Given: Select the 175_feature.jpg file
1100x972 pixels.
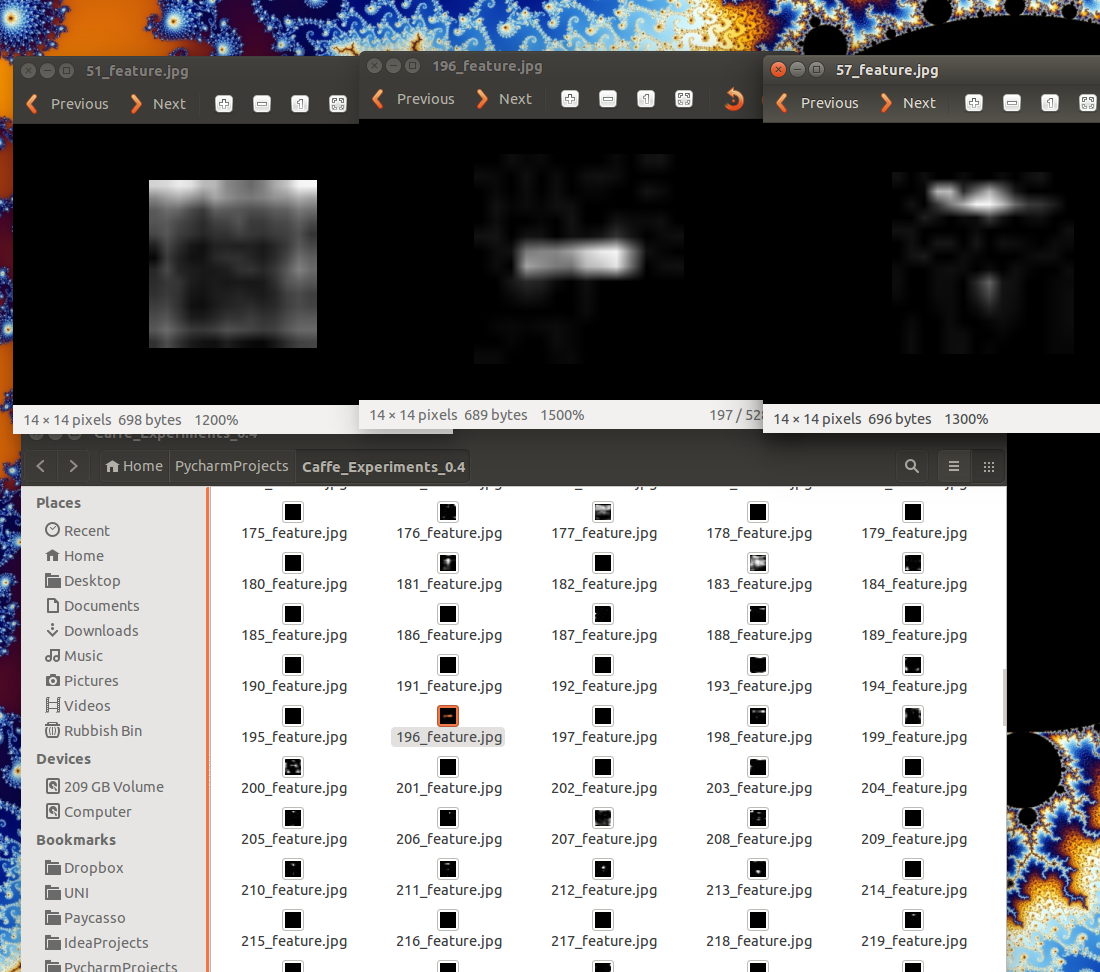Looking at the screenshot, I should click(x=293, y=522).
